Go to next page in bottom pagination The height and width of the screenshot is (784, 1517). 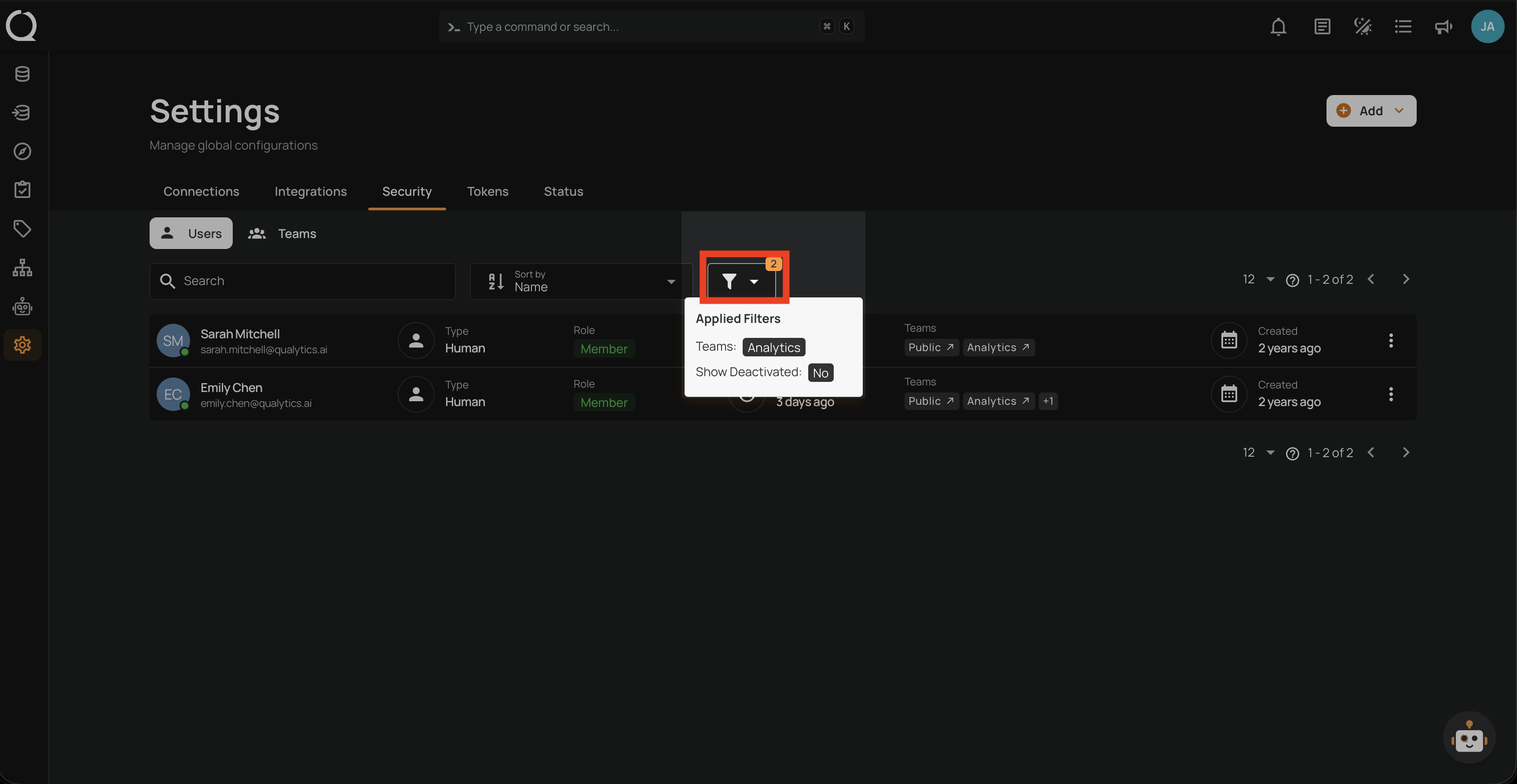[x=1406, y=452]
